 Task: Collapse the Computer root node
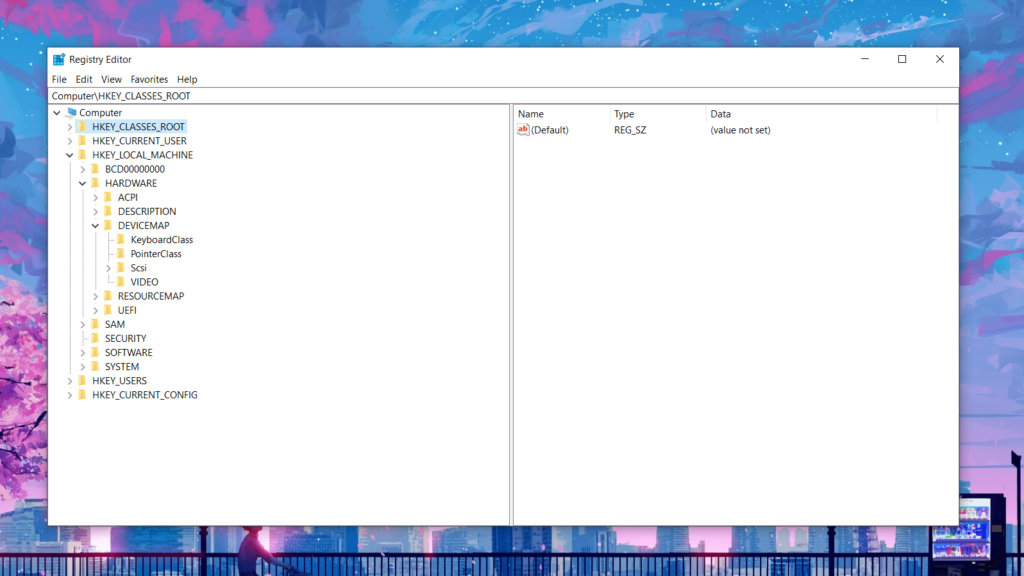(57, 112)
